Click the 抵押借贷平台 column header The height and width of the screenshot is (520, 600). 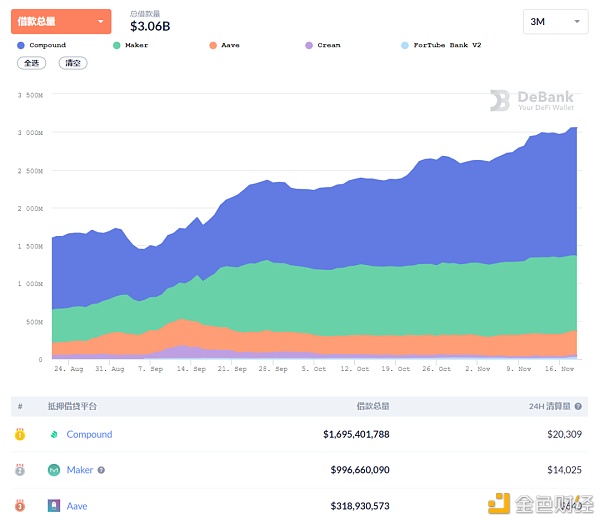coord(72,406)
